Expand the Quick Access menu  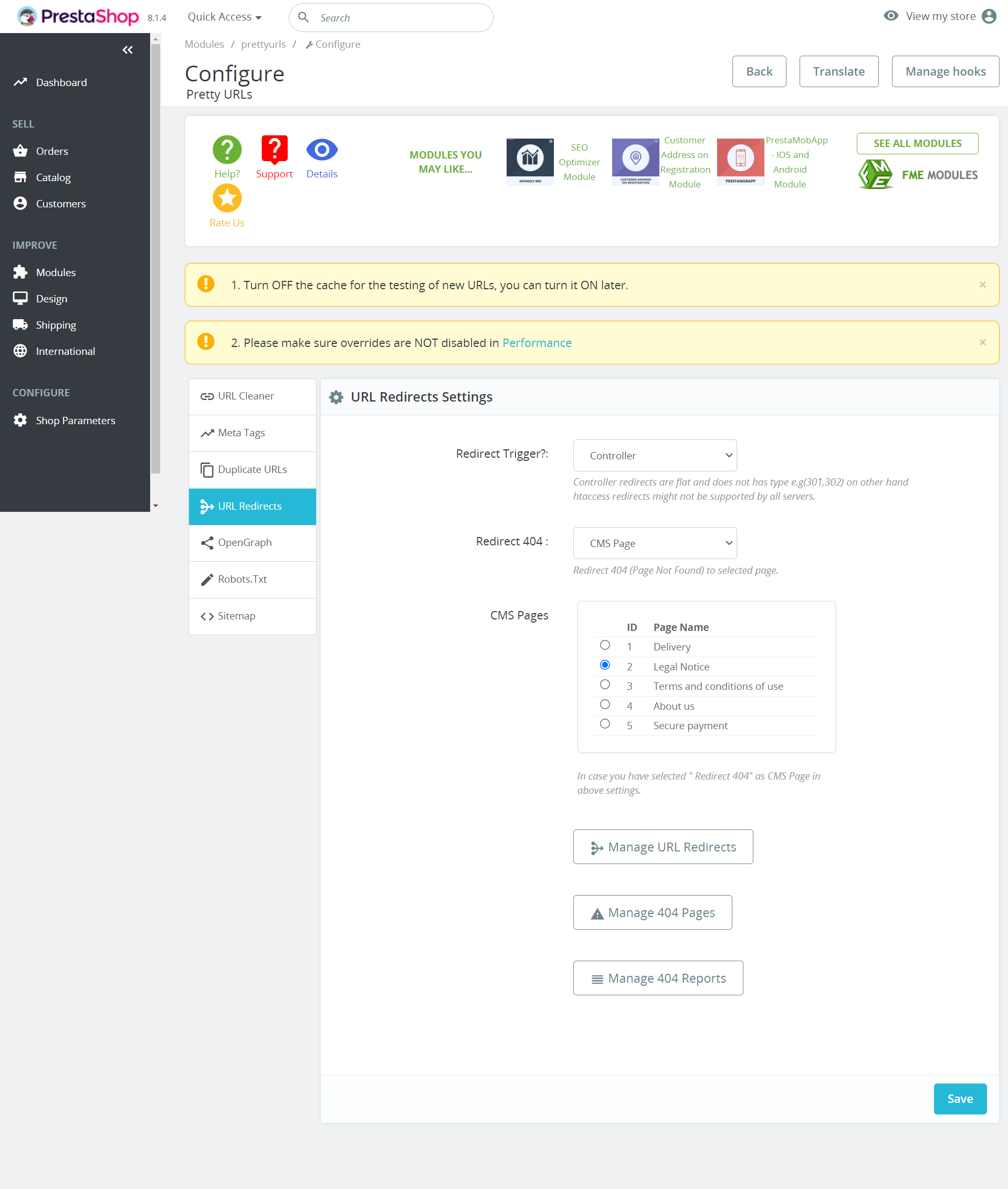pyautogui.click(x=225, y=17)
